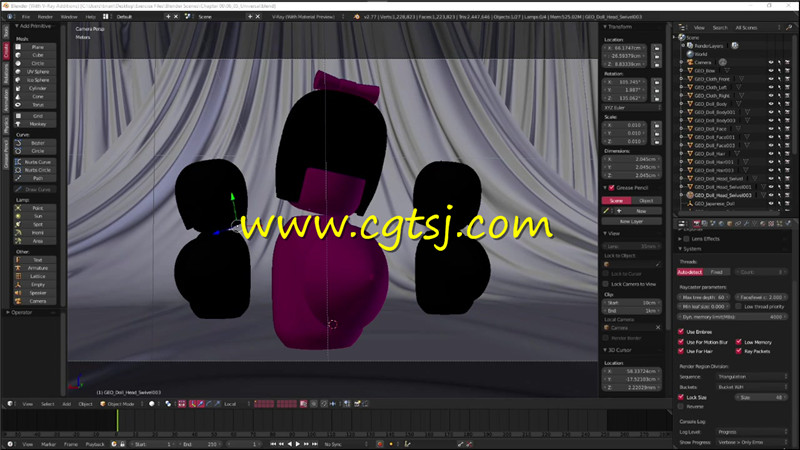The height and width of the screenshot is (450, 800).
Task: Expand the GEO_Cloth_Front tree node
Action: tap(682, 79)
